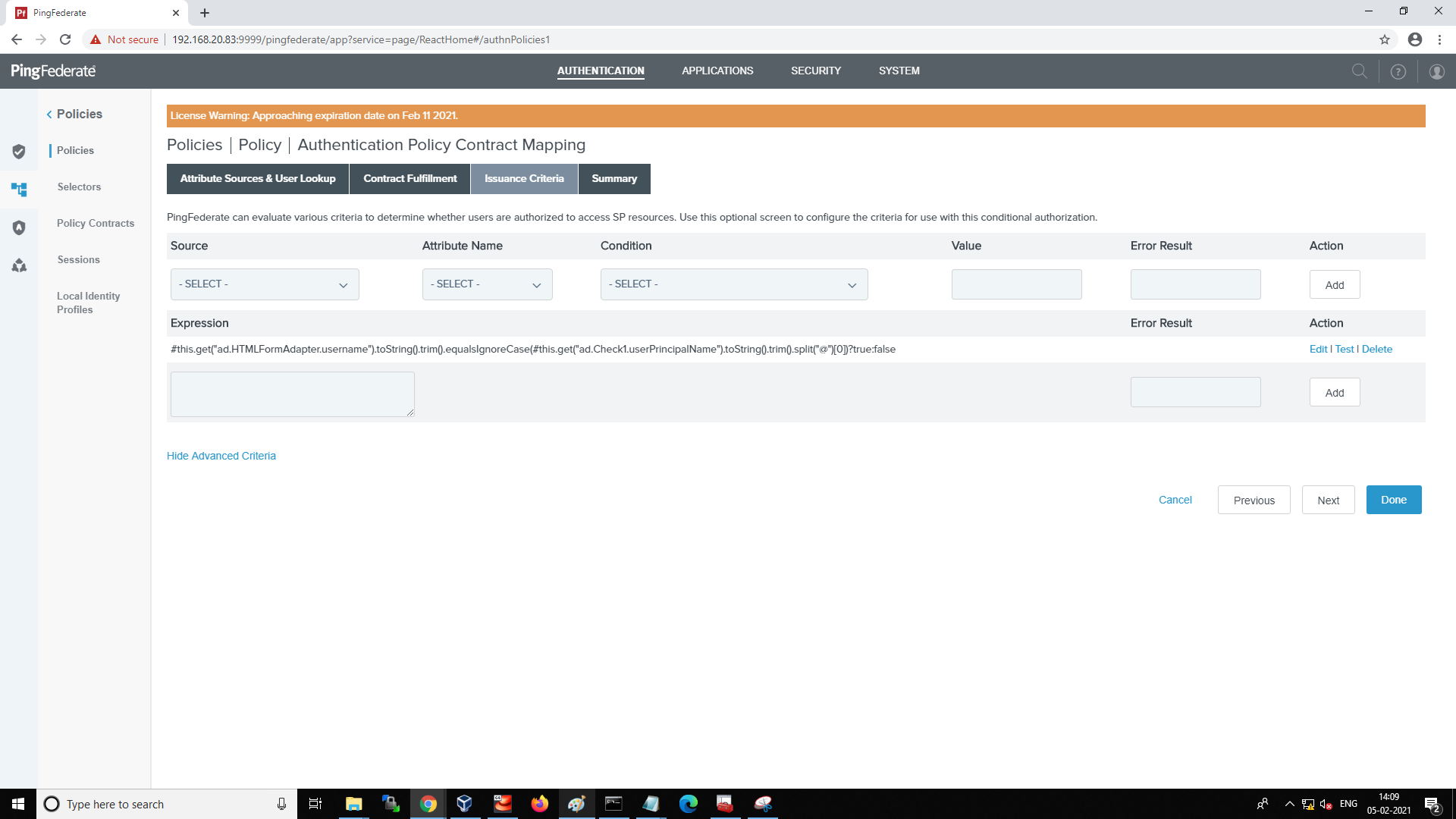Open the Chrome three-dot menu
The width and height of the screenshot is (1456, 819).
point(1439,39)
